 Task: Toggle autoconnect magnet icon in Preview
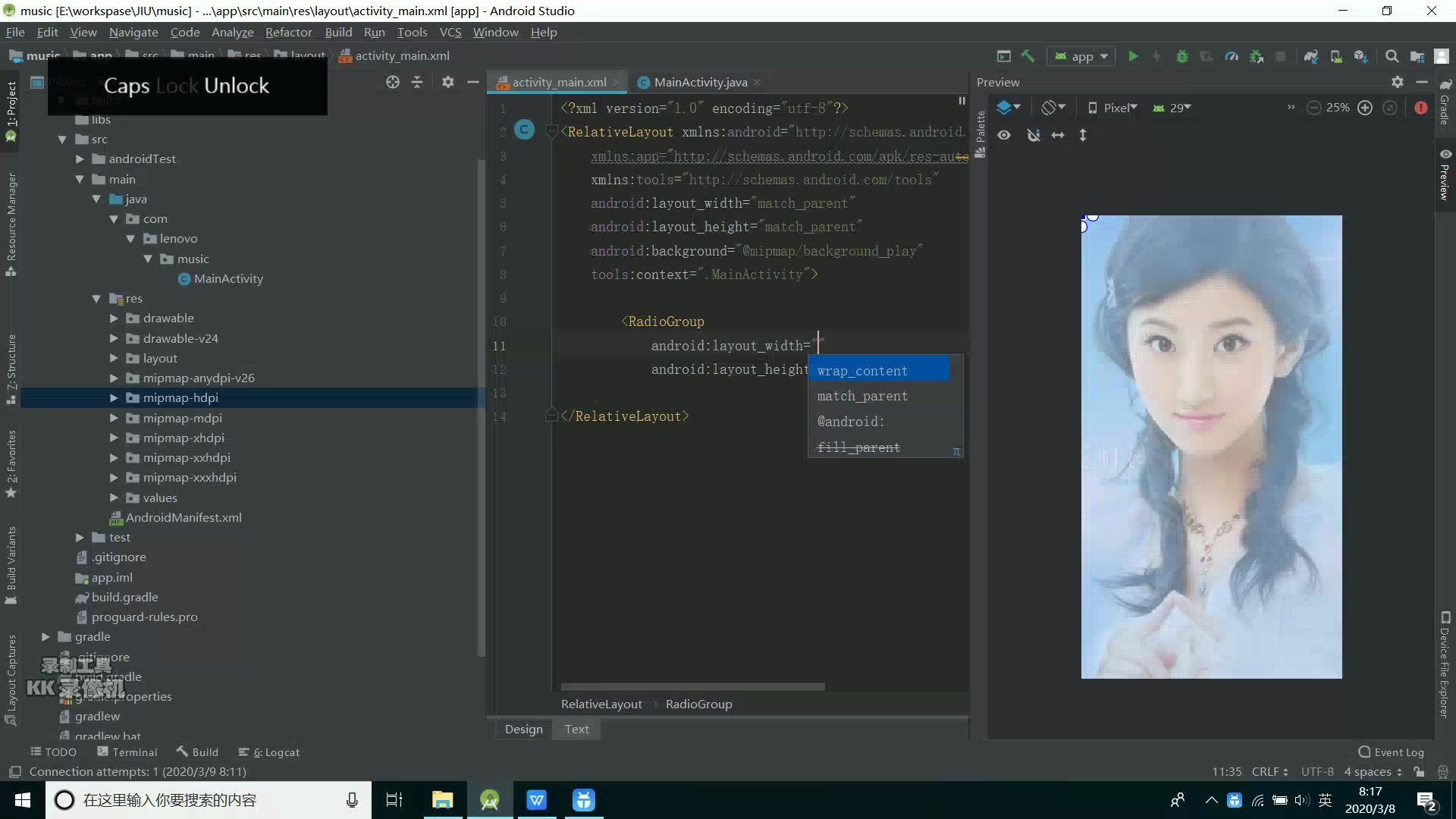[1033, 135]
